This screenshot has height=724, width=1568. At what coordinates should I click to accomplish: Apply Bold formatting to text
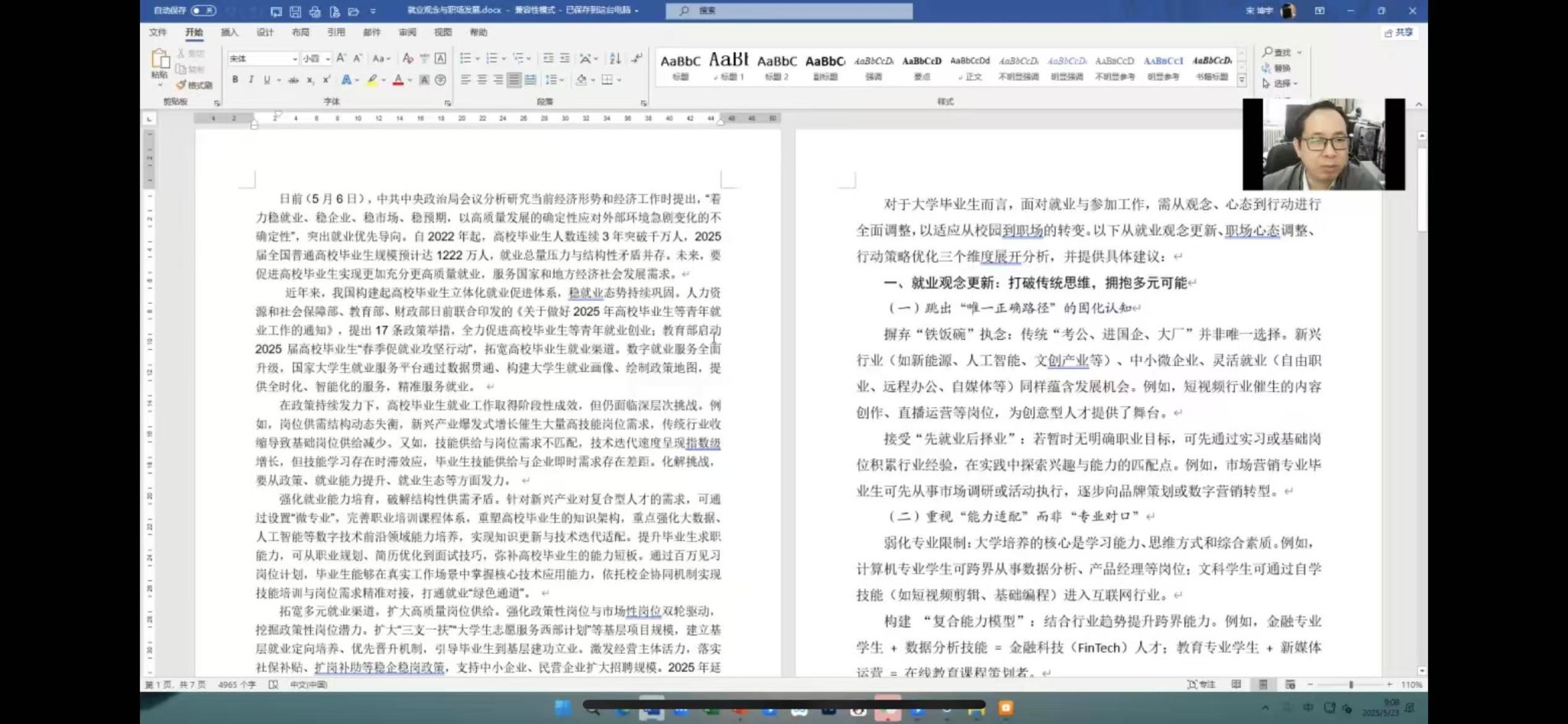235,80
